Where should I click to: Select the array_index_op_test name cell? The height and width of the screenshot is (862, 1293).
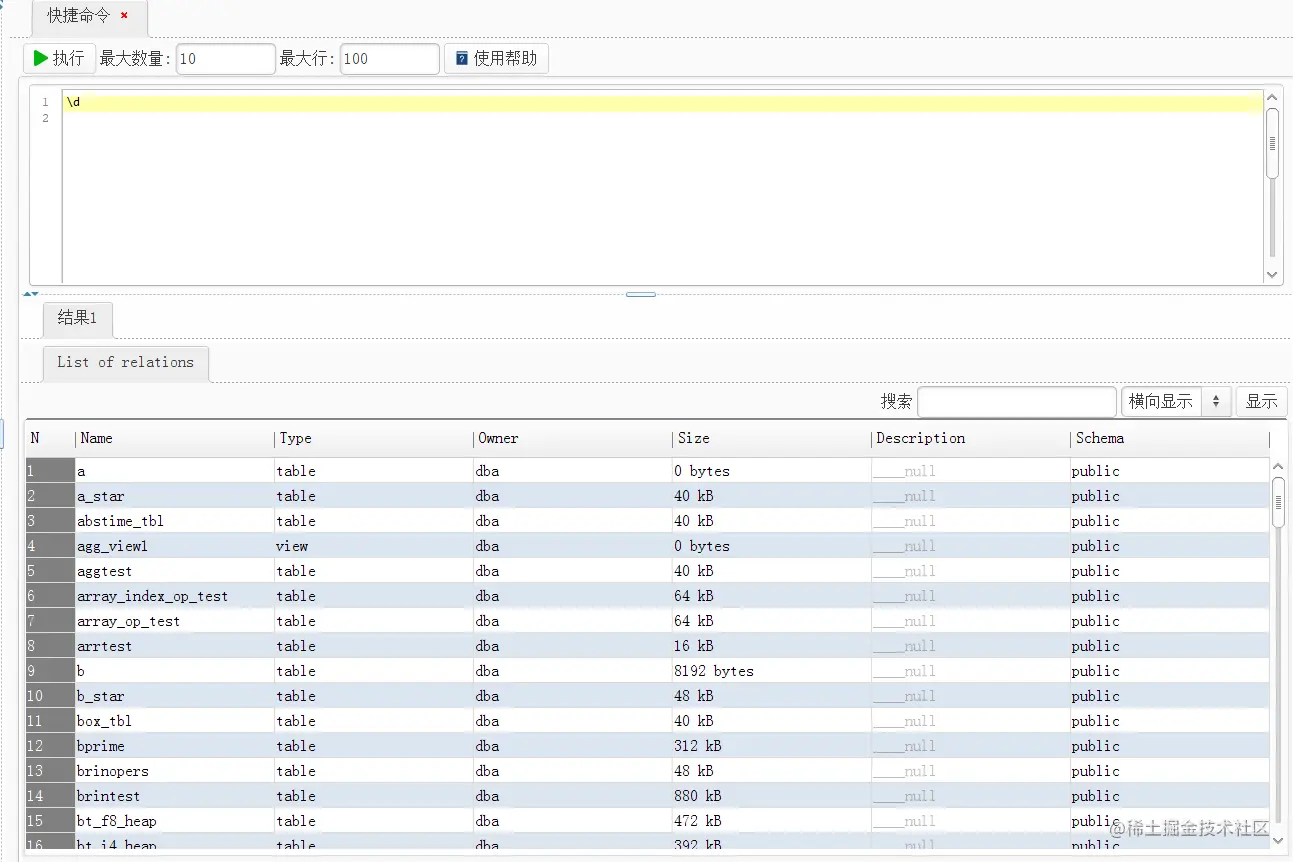(x=174, y=596)
